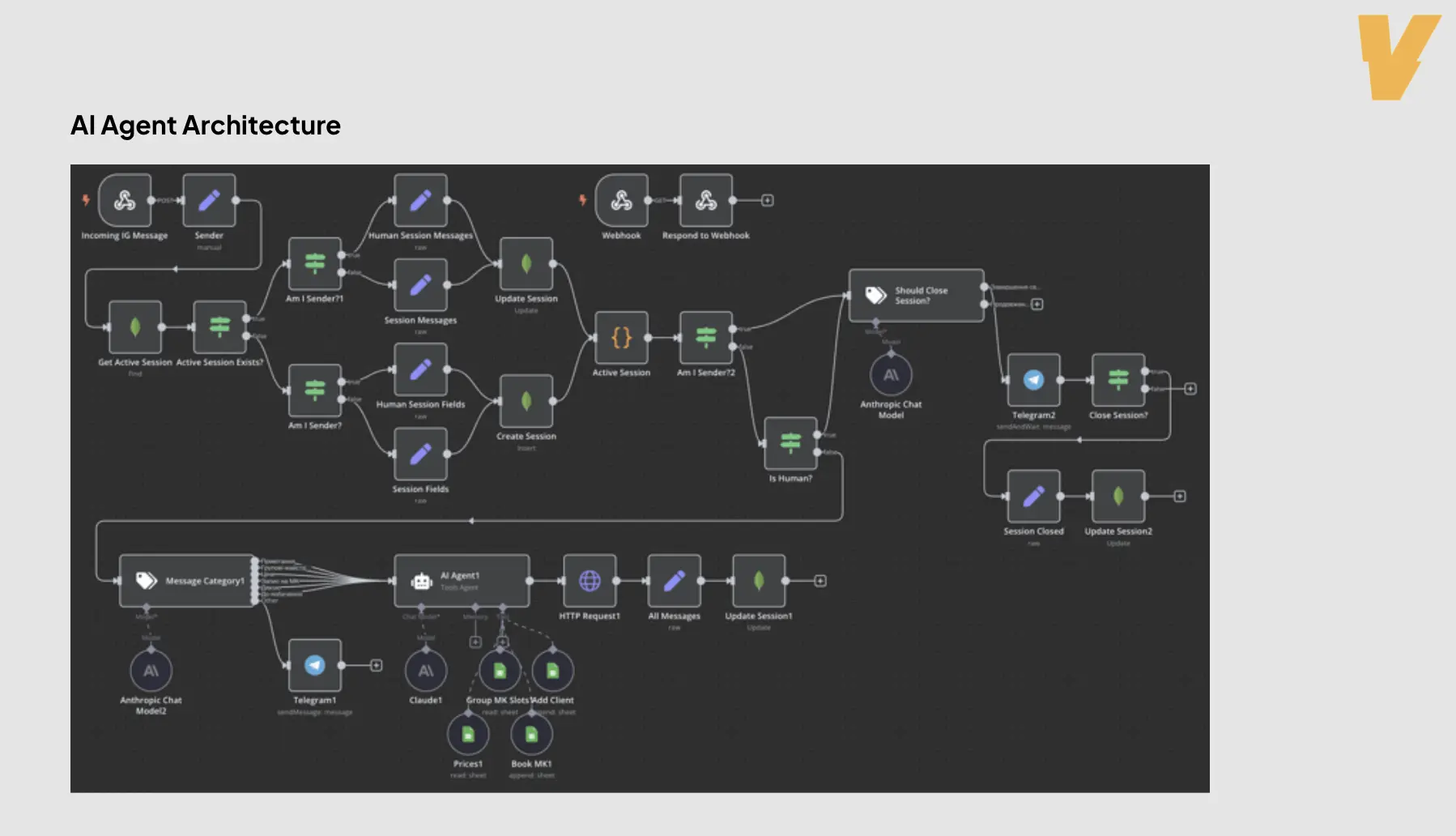Viewport: 1456px width, 836px height.
Task: Select the HTTP Request1 node
Action: click(590, 579)
